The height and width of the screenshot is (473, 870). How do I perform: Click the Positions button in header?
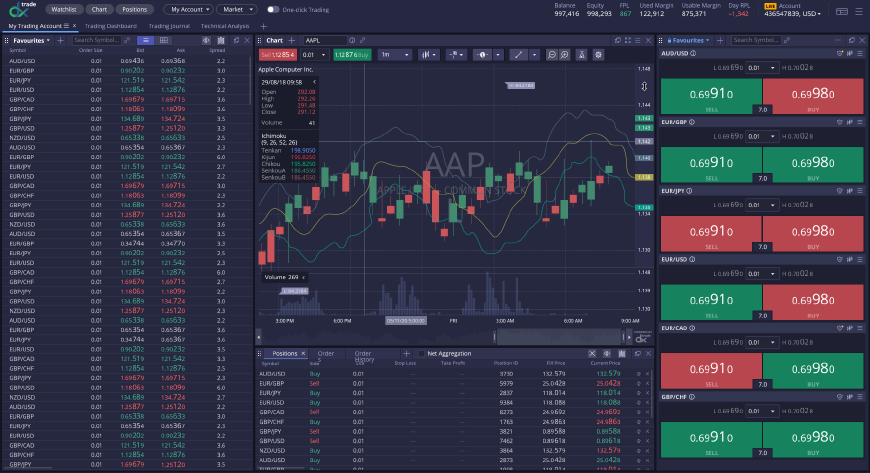tap(135, 9)
